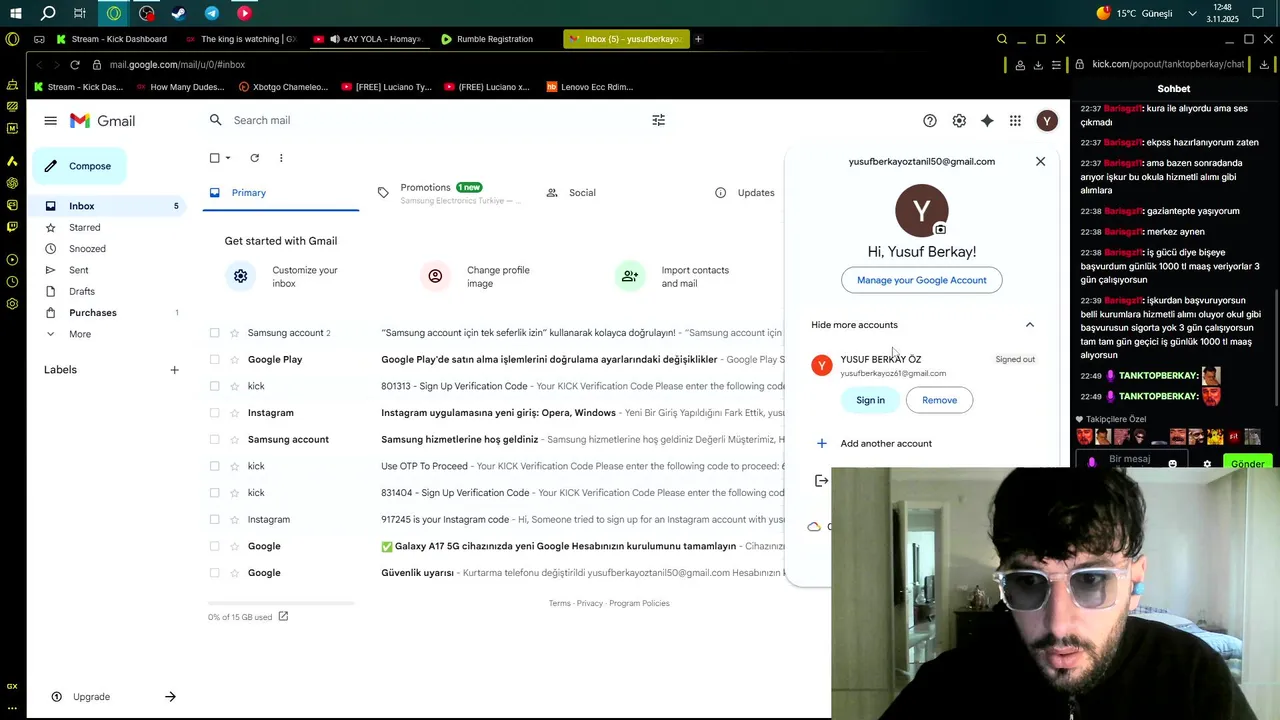
Task: Click Manage your Google Account
Action: coord(922,280)
